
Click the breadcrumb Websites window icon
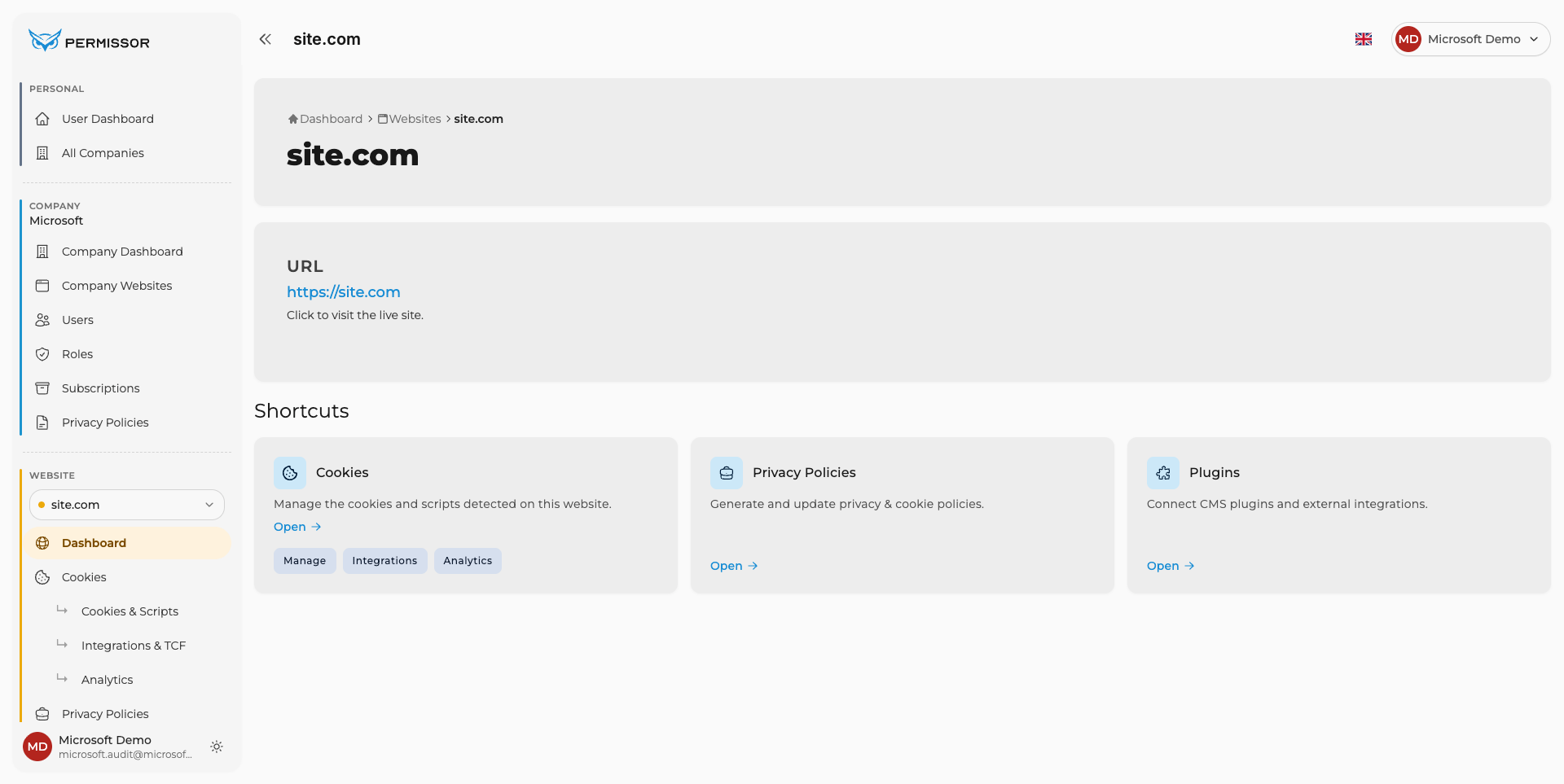point(383,119)
